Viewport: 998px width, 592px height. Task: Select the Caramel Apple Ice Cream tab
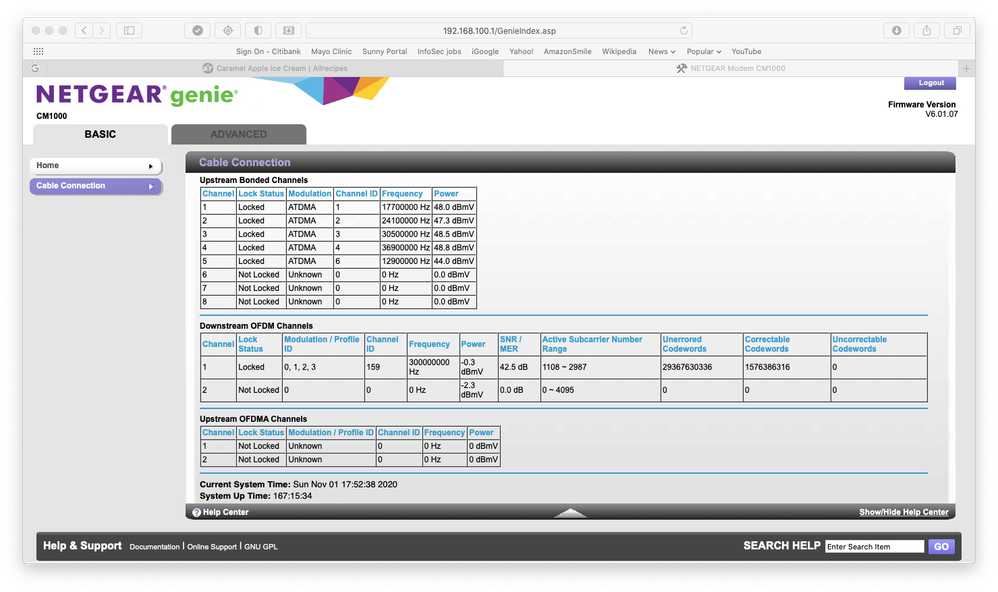pyautogui.click(x=275, y=68)
